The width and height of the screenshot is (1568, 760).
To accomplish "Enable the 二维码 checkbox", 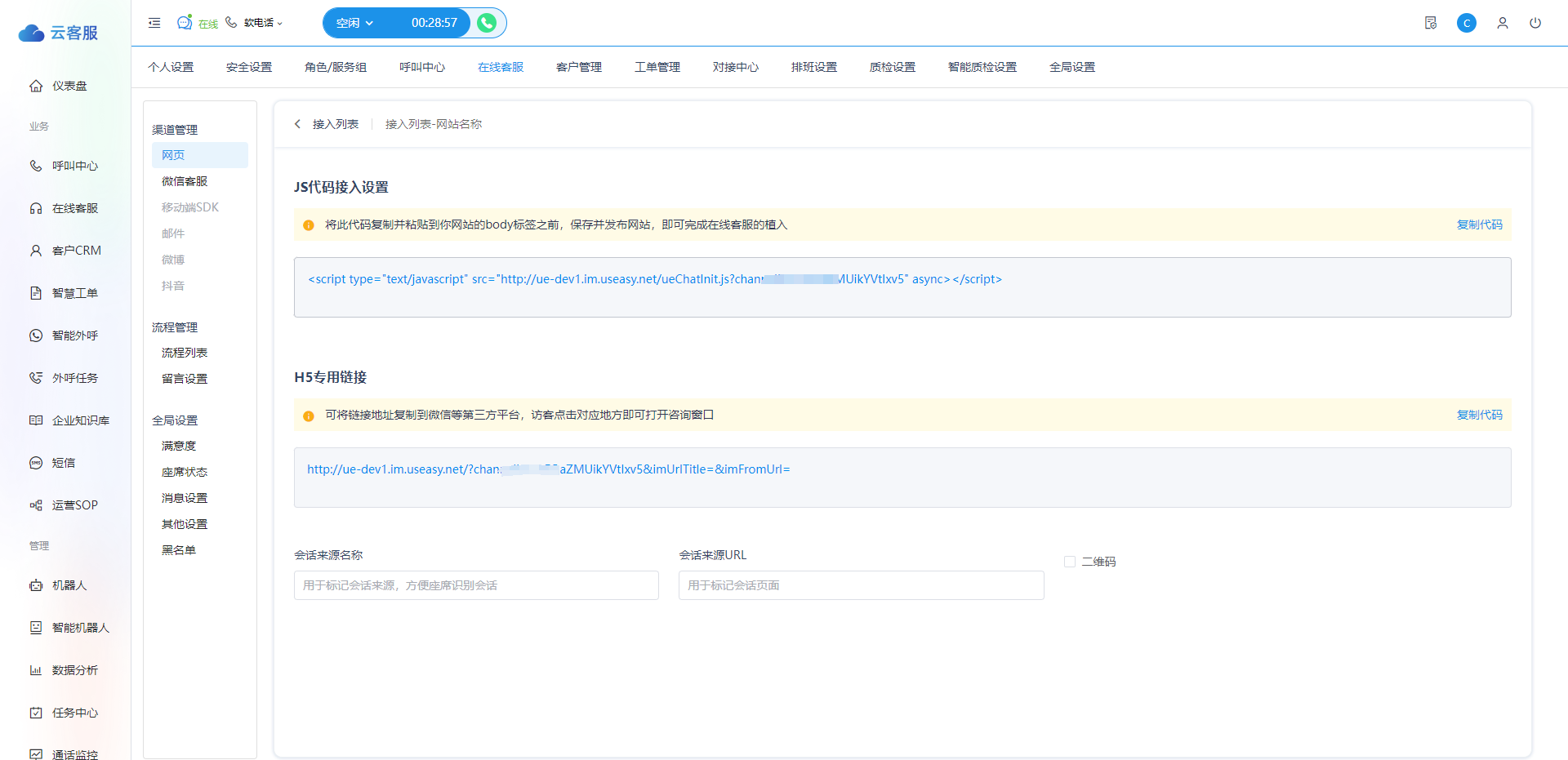I will [1070, 562].
